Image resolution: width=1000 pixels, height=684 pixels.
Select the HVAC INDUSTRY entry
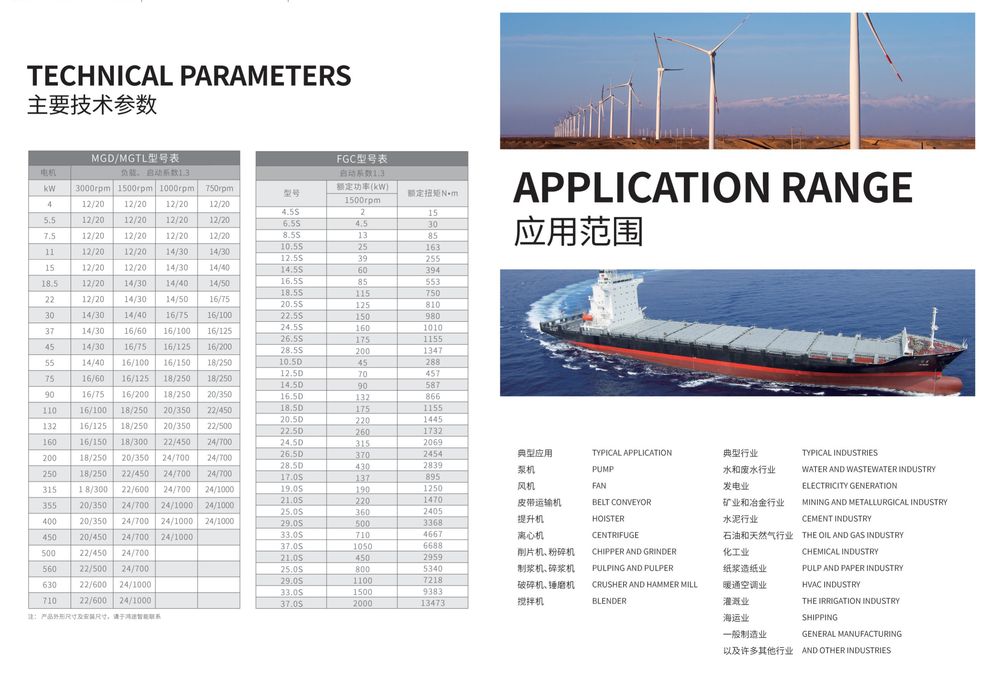(831, 585)
